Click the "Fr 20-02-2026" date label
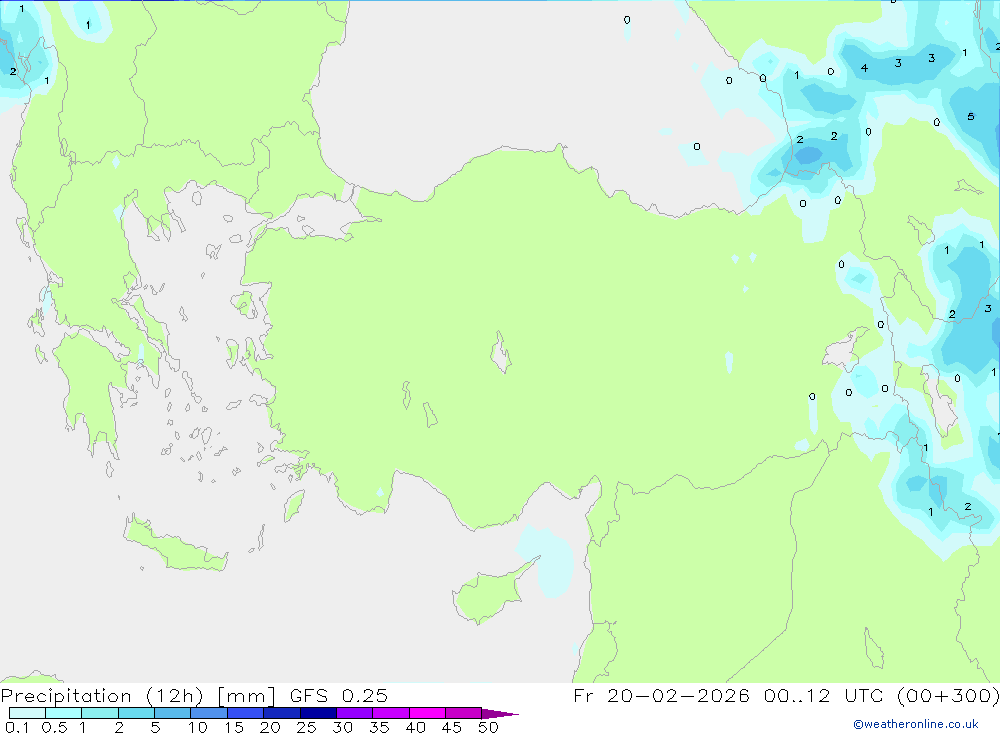Screen dimensions: 1000x733 pos(661,696)
